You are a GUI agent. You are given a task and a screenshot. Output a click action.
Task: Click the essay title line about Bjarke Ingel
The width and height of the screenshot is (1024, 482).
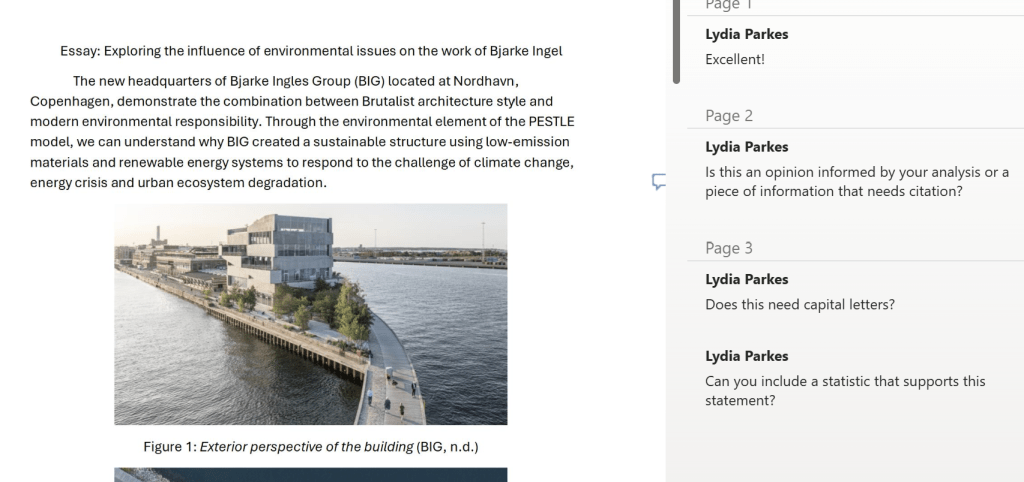pyautogui.click(x=311, y=51)
